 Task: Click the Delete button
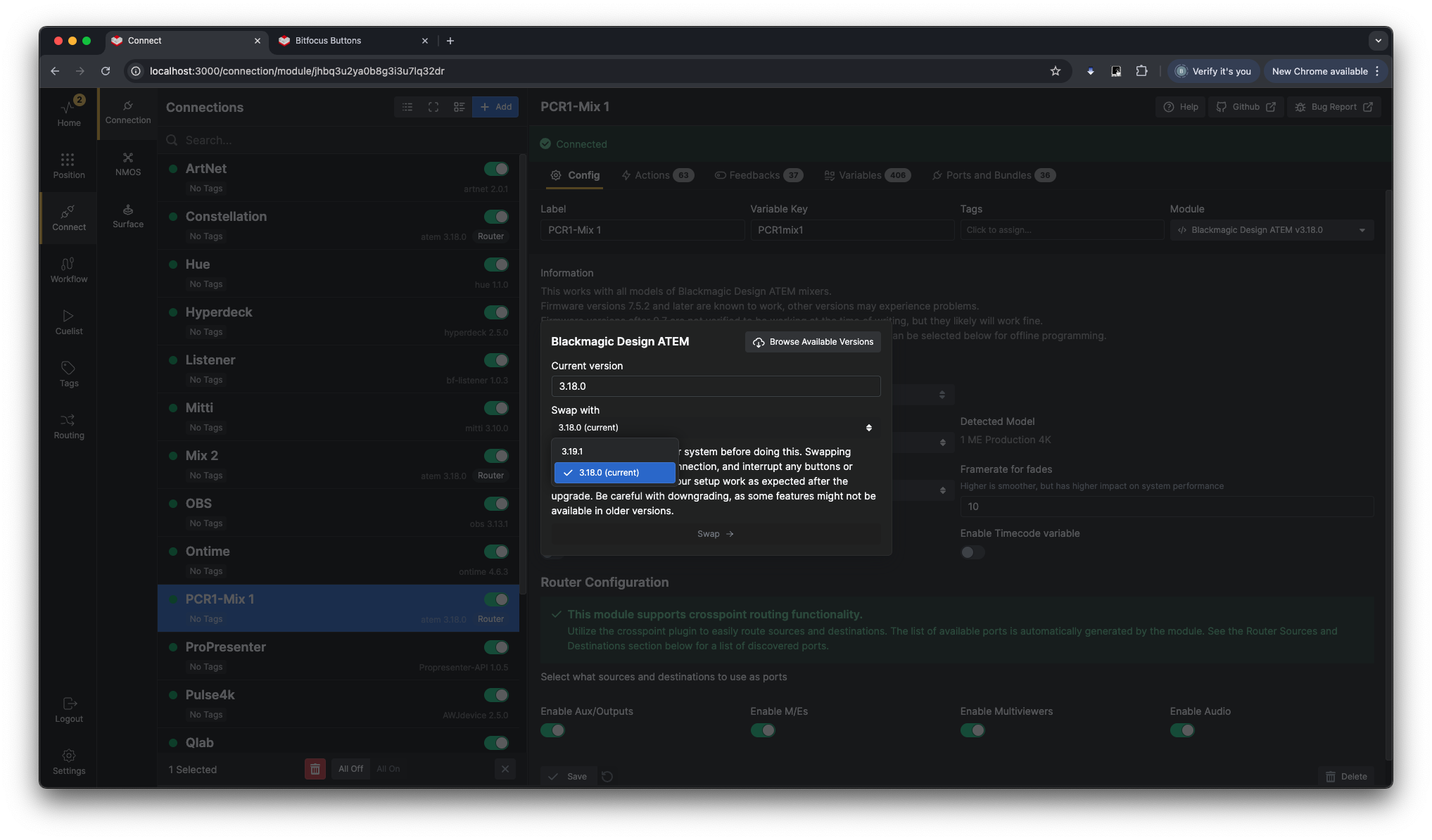point(1346,777)
